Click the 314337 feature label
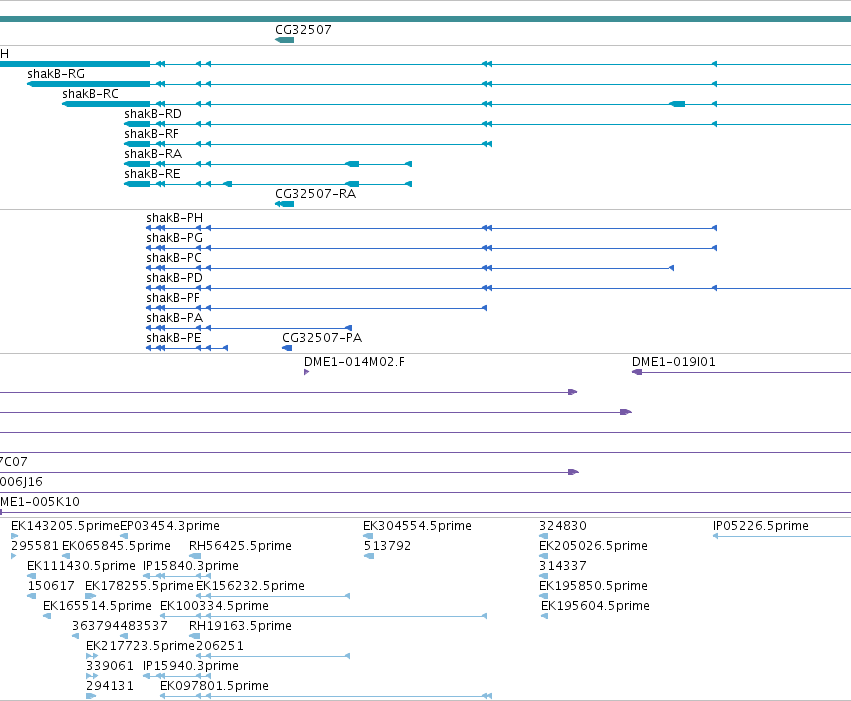Viewport: 851px width, 701px height. 563,566
